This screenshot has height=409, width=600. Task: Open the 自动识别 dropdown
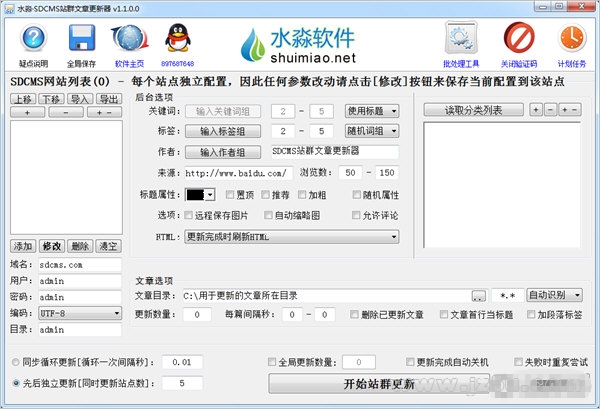pyautogui.click(x=554, y=295)
